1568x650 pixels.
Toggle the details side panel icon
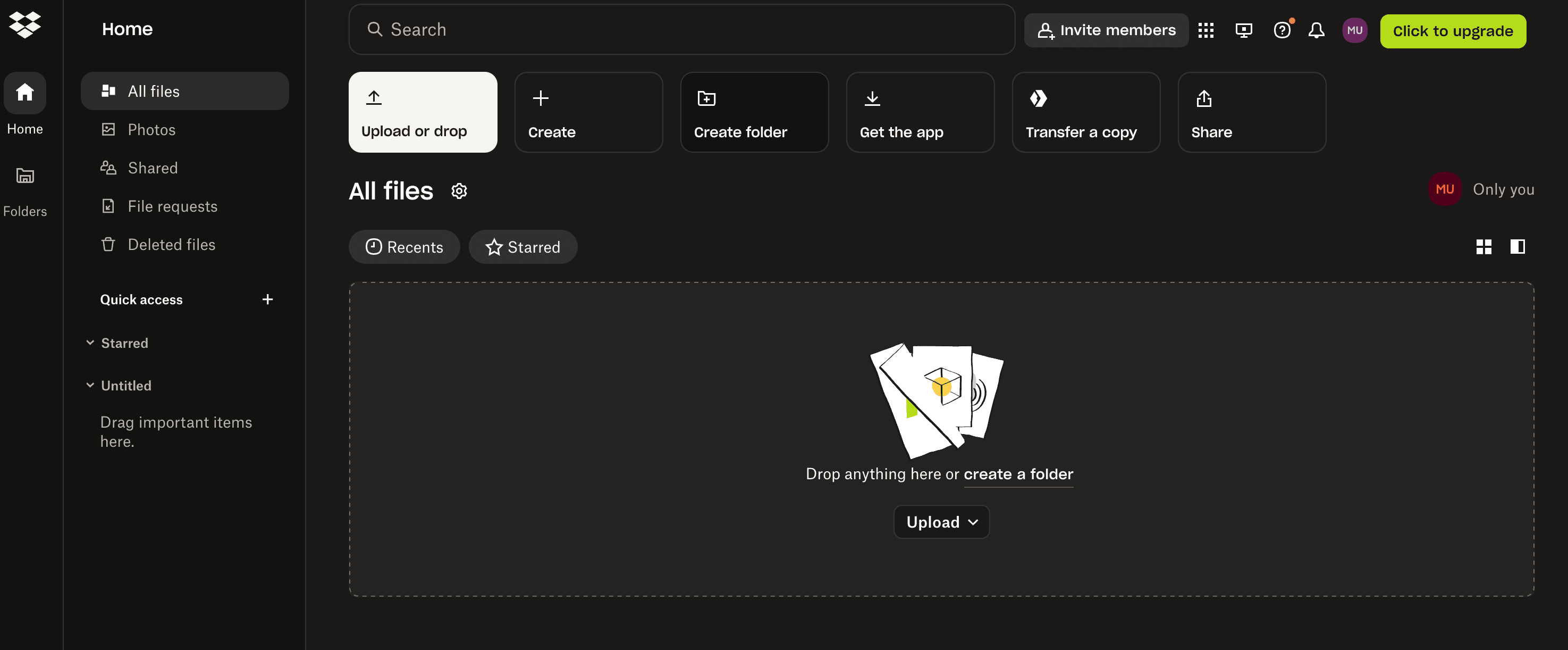(1517, 247)
